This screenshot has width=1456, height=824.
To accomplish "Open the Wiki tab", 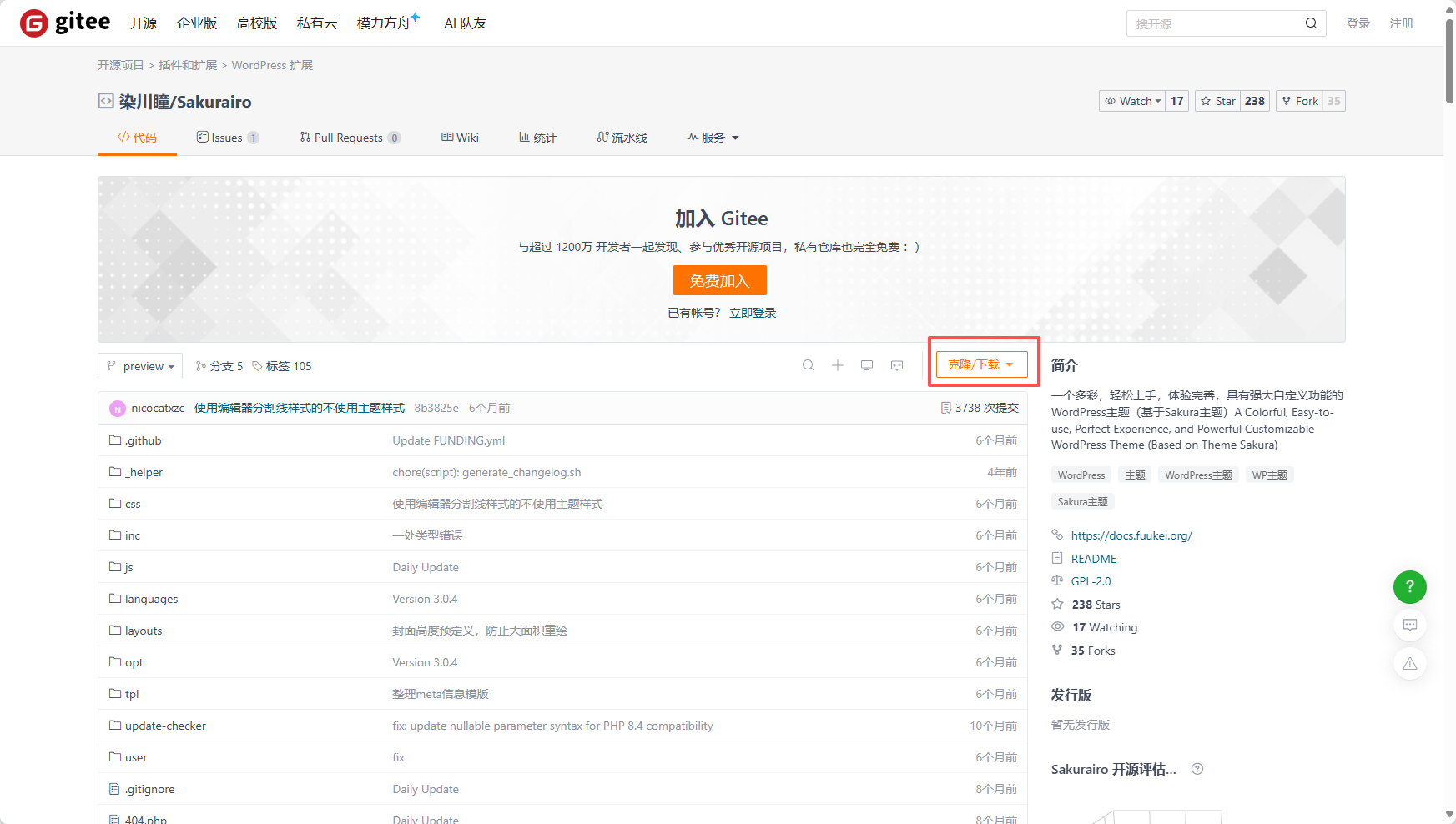I will [460, 138].
